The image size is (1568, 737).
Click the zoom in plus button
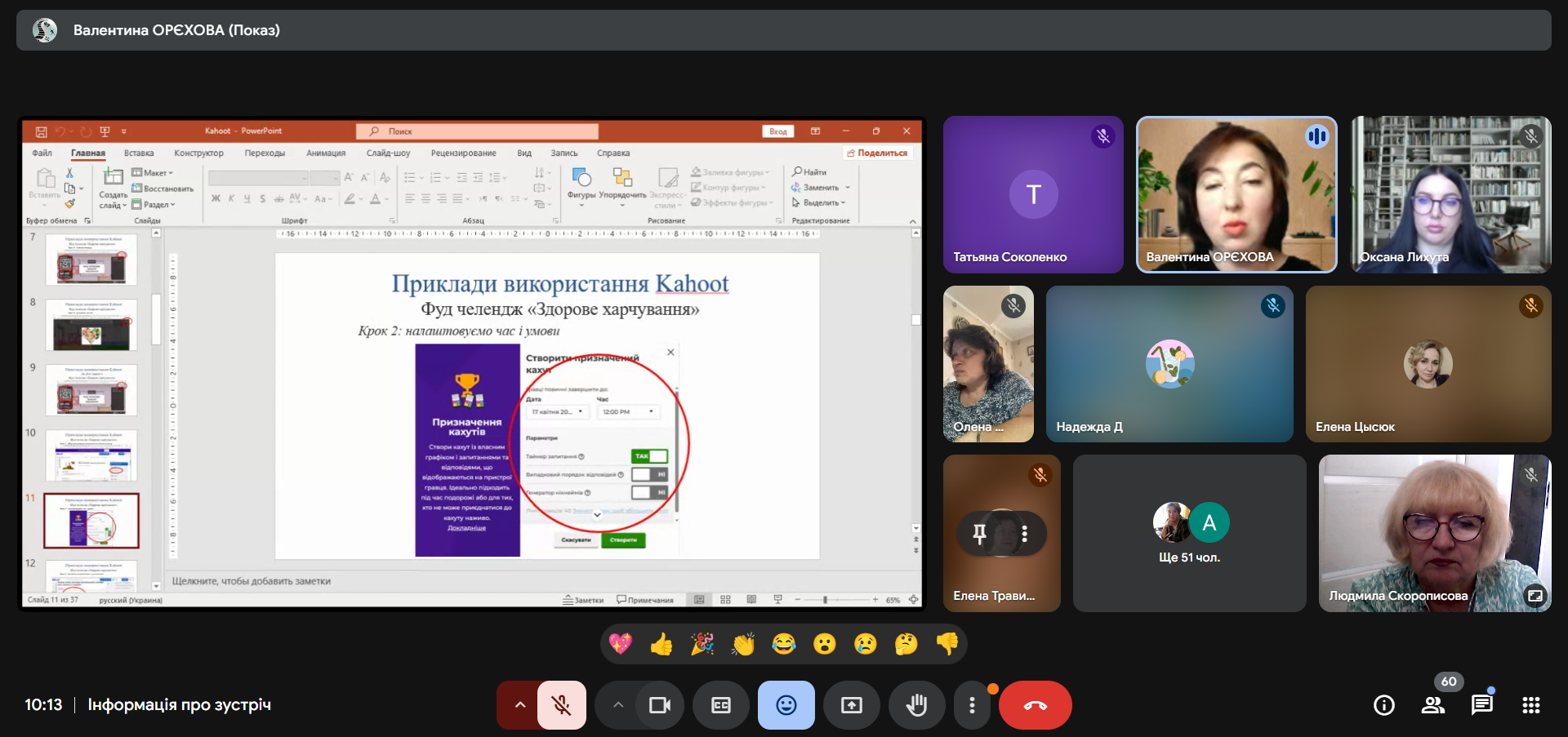[x=875, y=600]
